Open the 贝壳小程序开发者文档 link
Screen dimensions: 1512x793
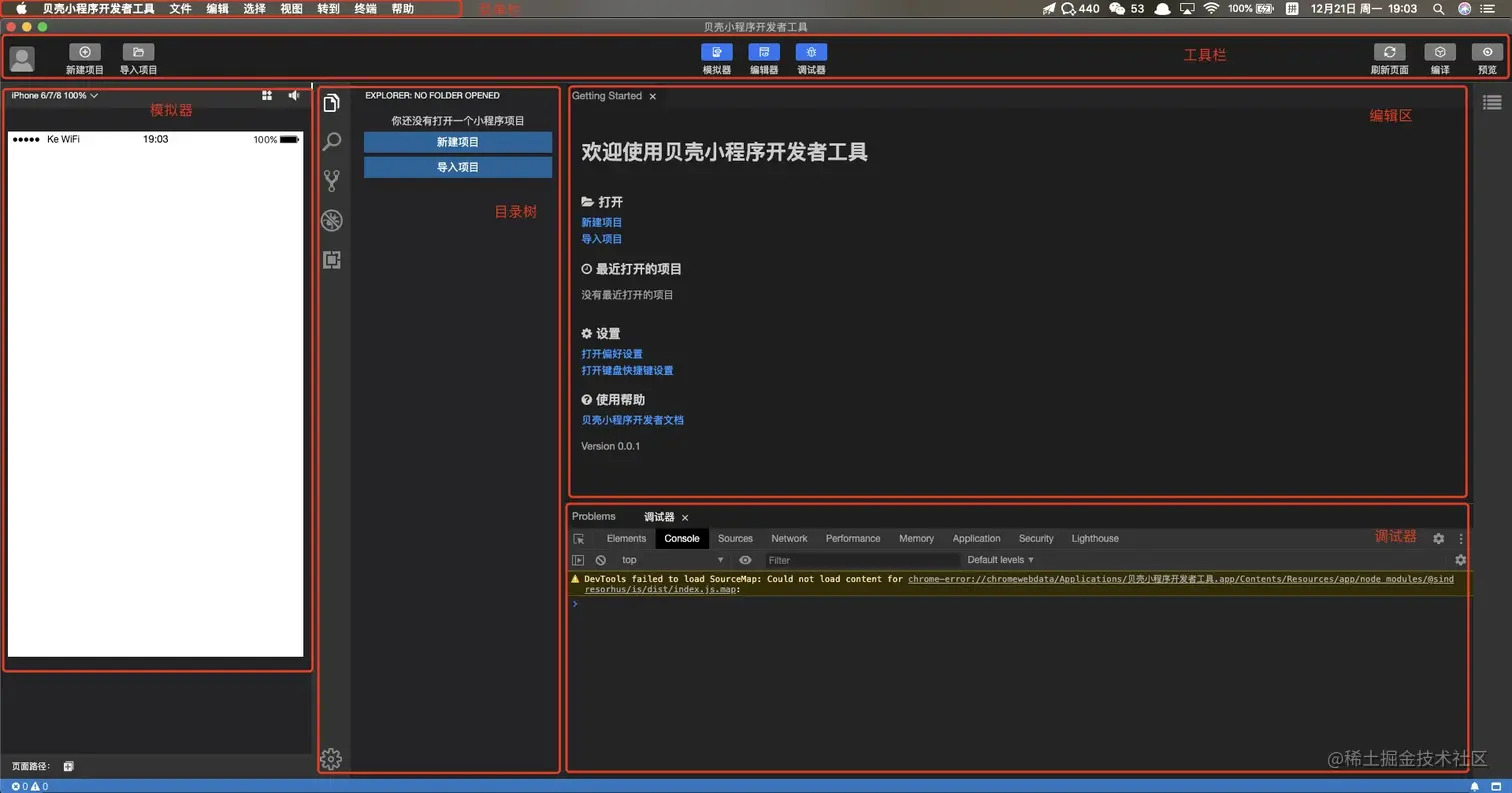coord(633,420)
